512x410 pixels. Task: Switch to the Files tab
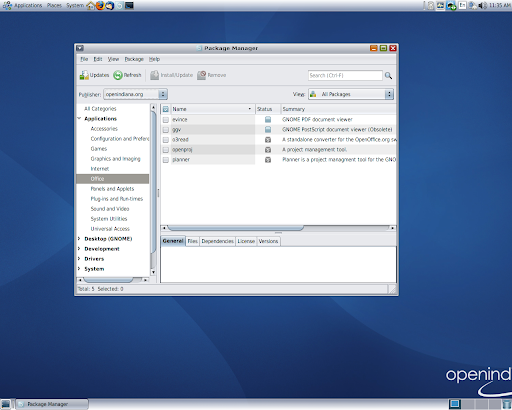[x=192, y=241]
